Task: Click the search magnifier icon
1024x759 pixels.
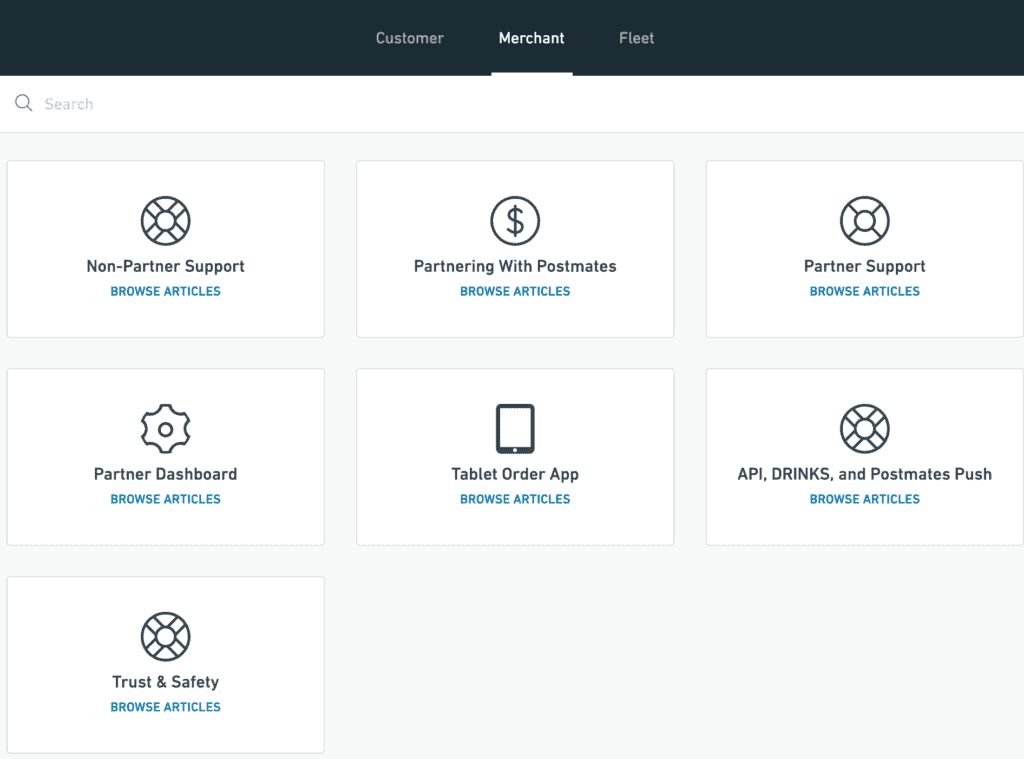Action: [x=24, y=103]
